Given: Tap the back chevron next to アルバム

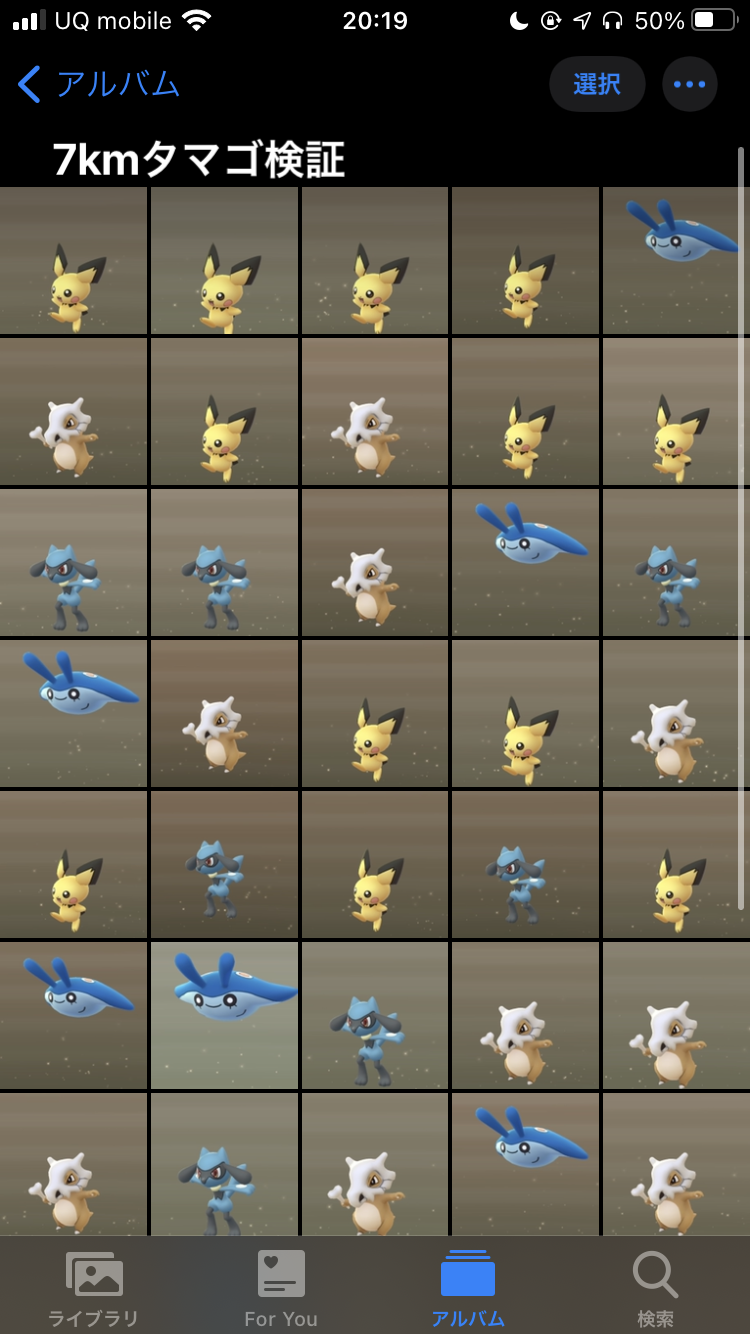Looking at the screenshot, I should point(30,85).
